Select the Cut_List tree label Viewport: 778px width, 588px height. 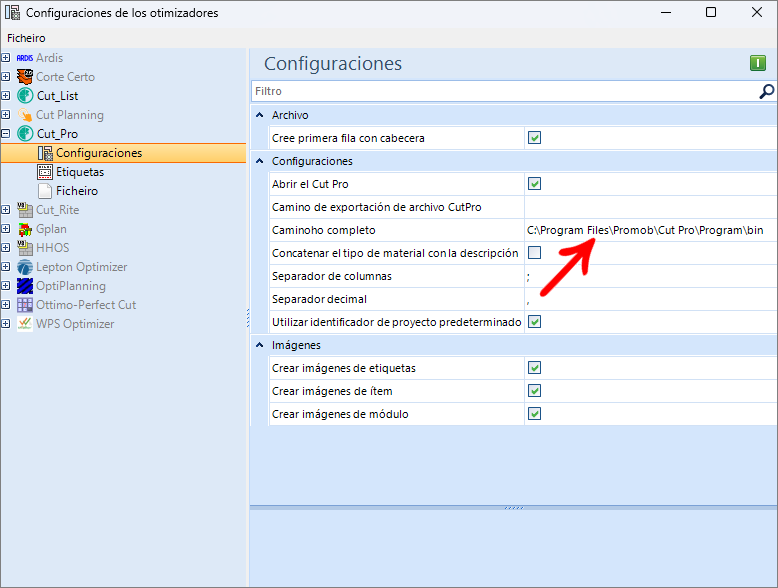pyautogui.click(x=58, y=96)
